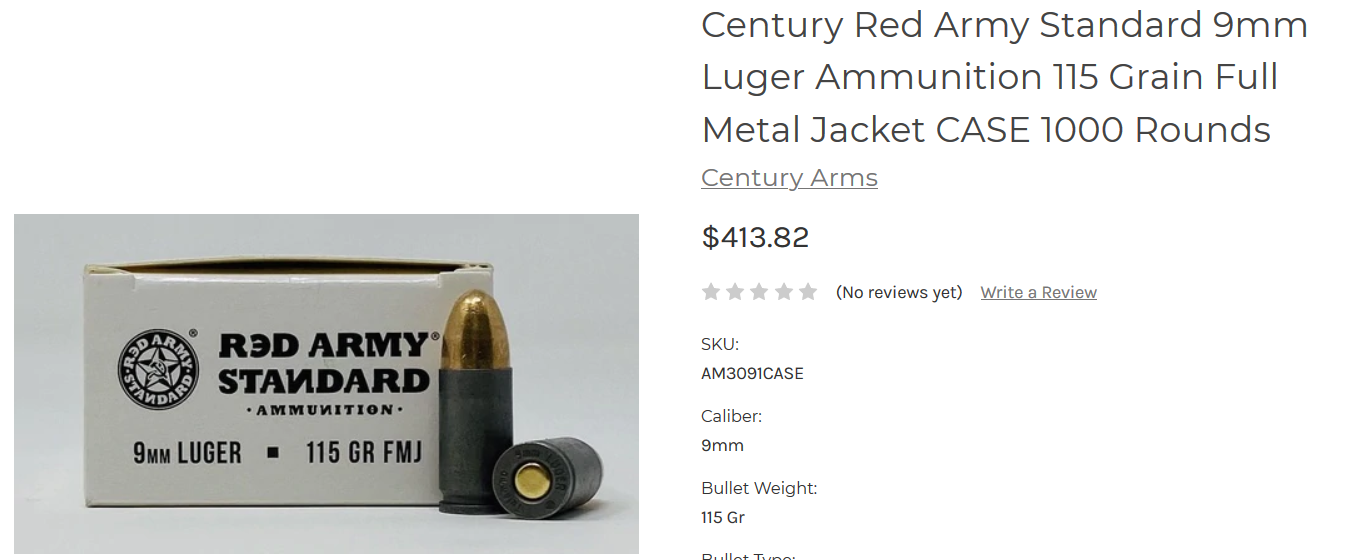Click the upright brass-tipped cartridge in photo
This screenshot has width=1353, height=560.
pos(475,401)
